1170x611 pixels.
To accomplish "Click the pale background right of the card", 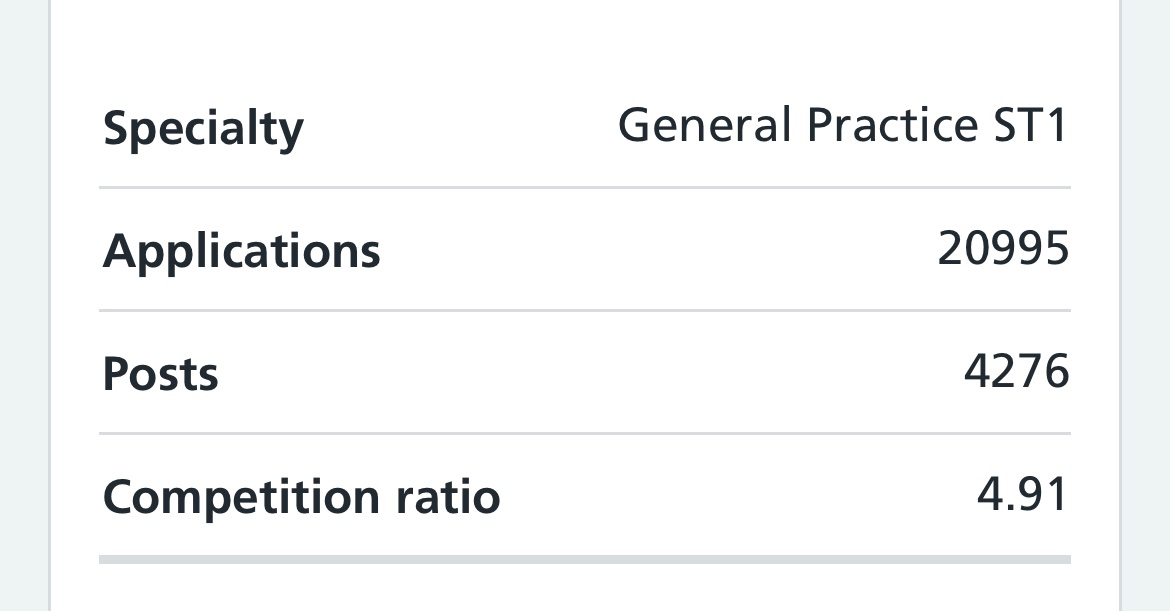I will point(1146,306).
